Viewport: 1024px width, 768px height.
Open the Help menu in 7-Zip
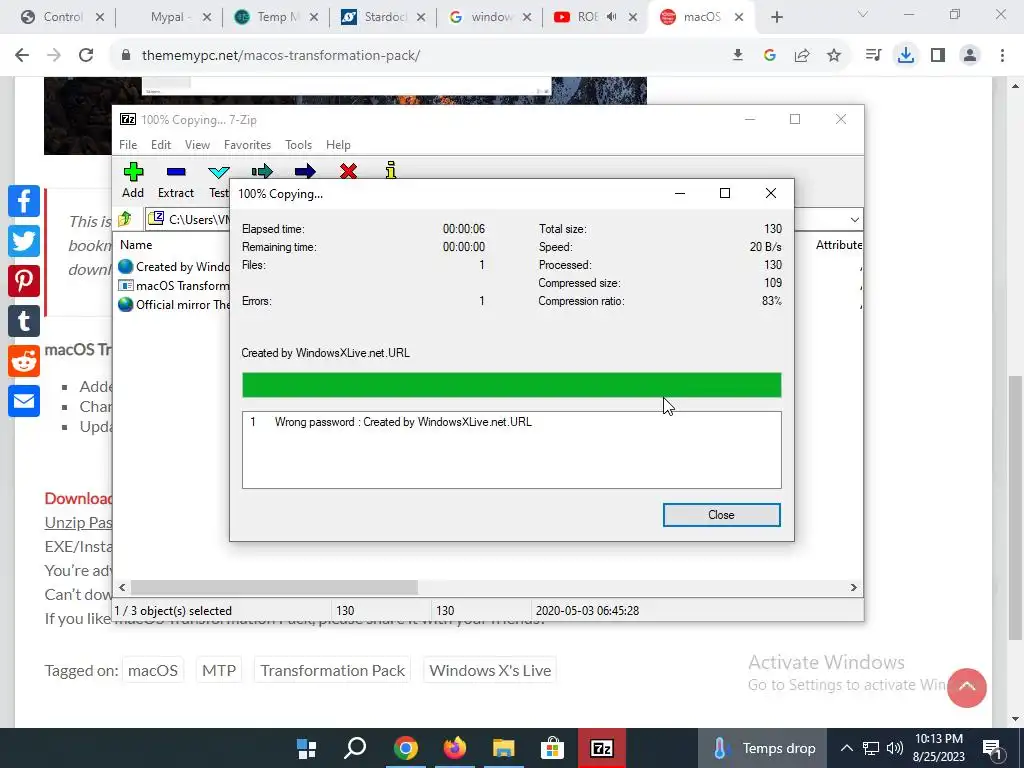pos(338,145)
